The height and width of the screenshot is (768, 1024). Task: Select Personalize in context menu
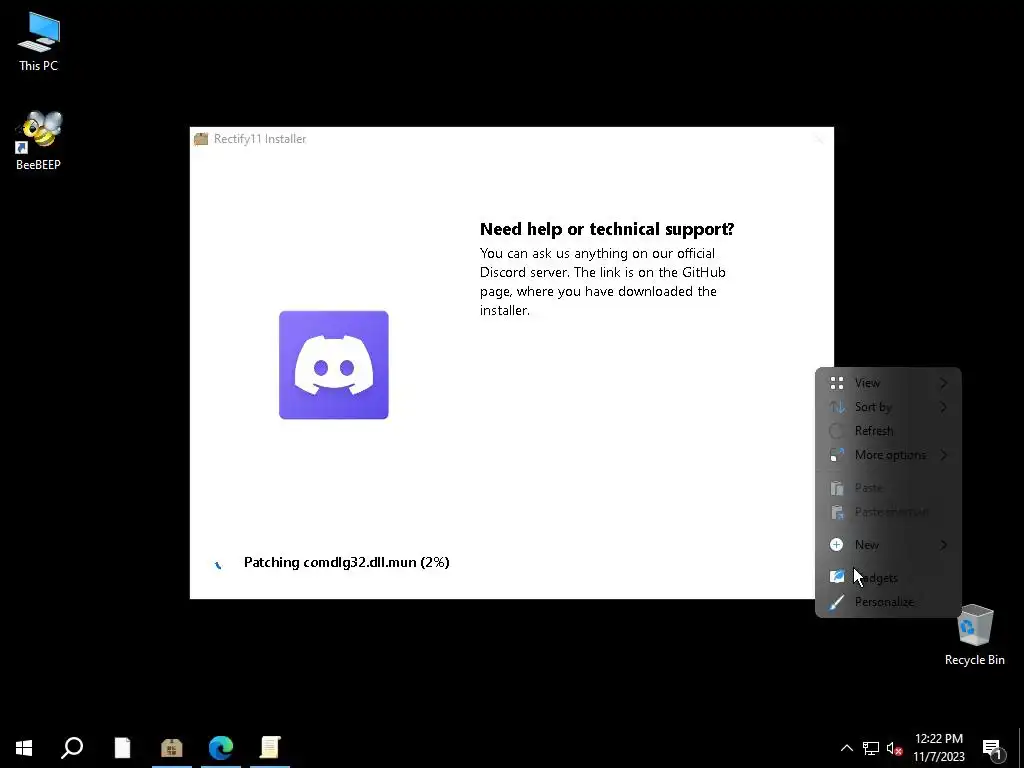[x=888, y=602]
